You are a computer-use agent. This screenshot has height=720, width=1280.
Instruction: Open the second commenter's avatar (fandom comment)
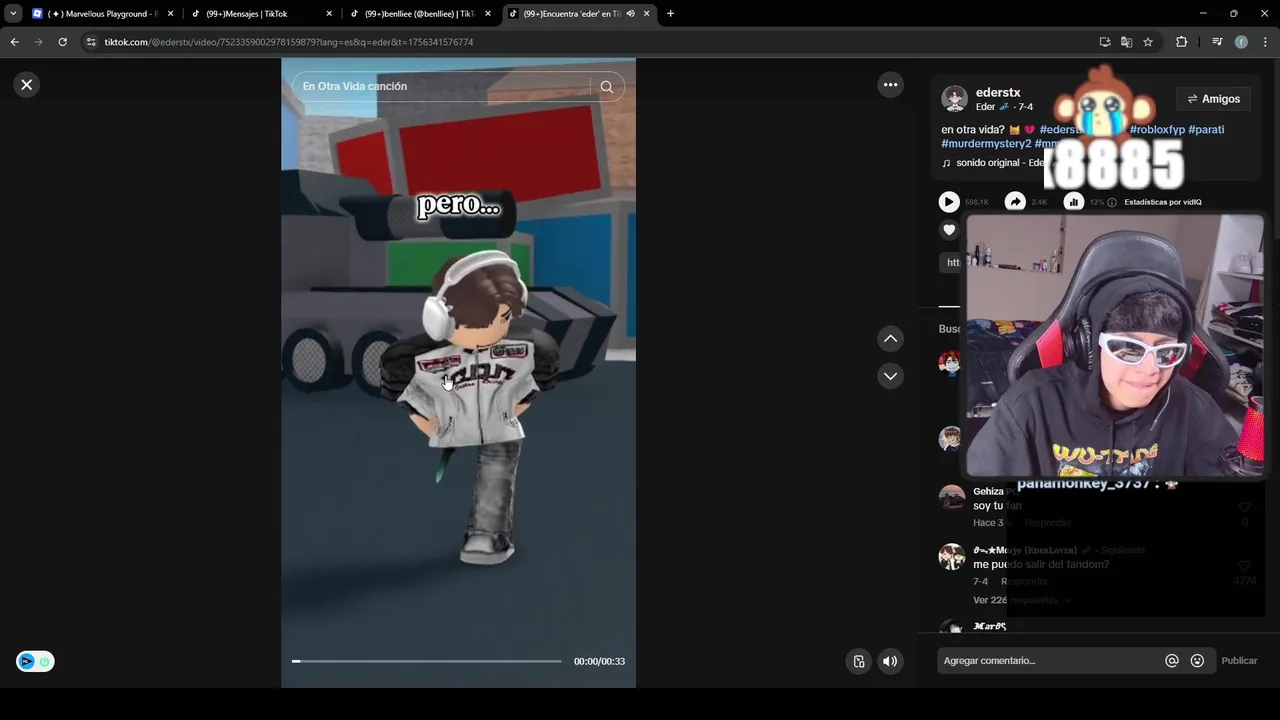click(x=952, y=557)
